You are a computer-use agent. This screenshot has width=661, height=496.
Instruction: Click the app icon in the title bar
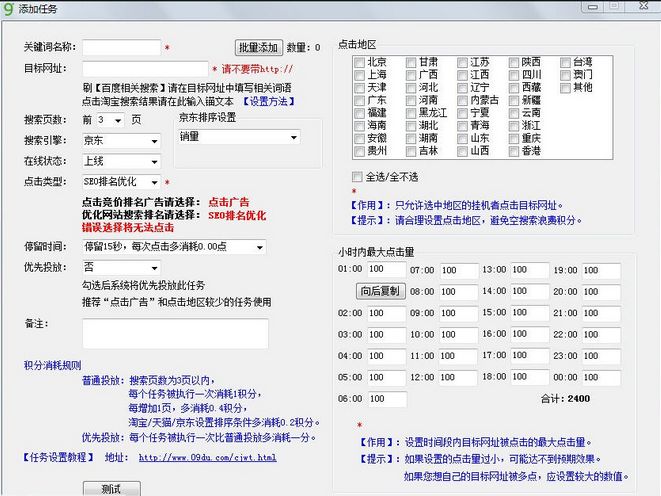[10, 8]
